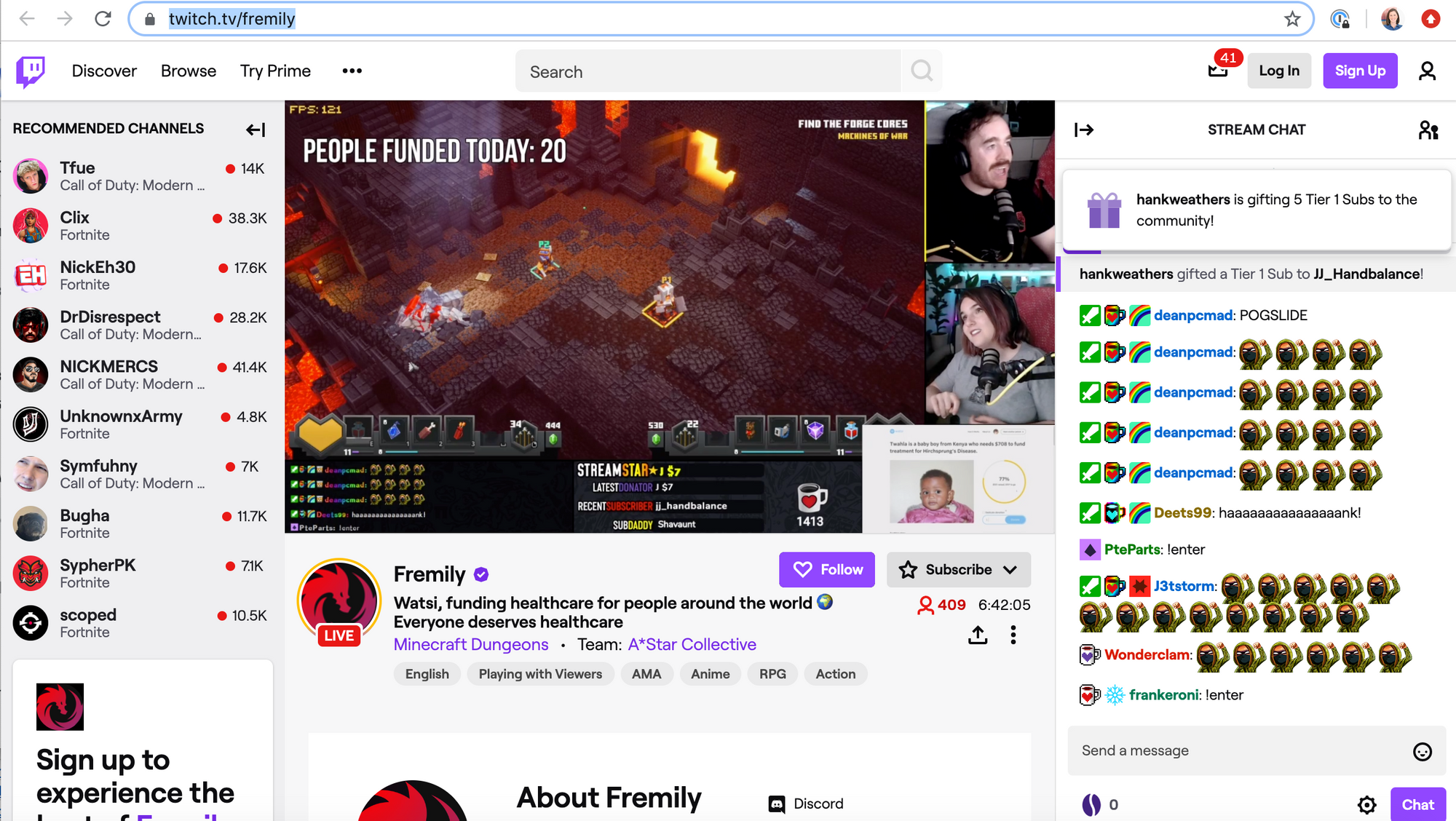Click the Send a message field
The width and height of the screenshot is (1456, 821).
(x=1238, y=751)
